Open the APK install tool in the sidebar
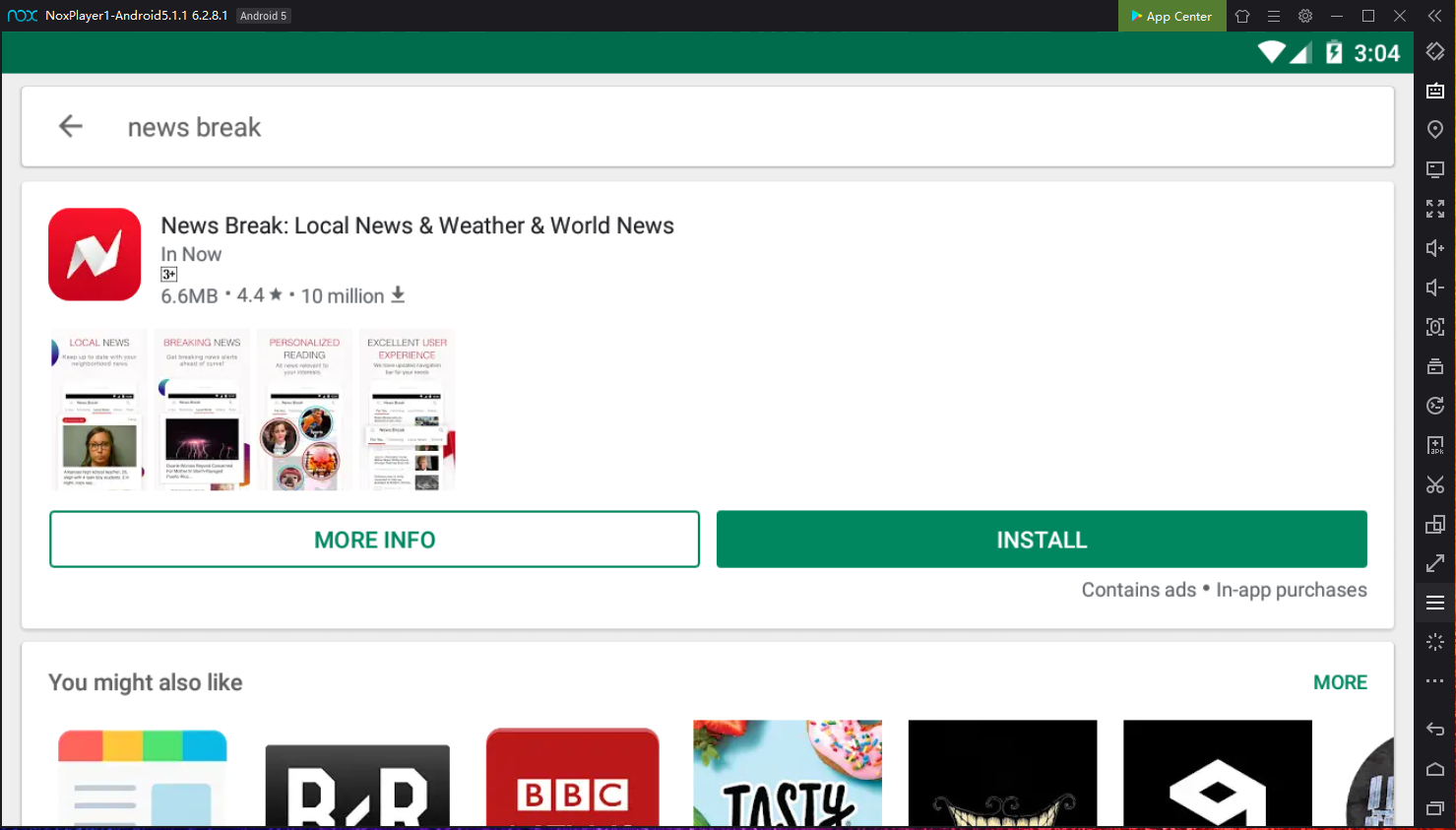The height and width of the screenshot is (830, 1456). click(x=1434, y=444)
